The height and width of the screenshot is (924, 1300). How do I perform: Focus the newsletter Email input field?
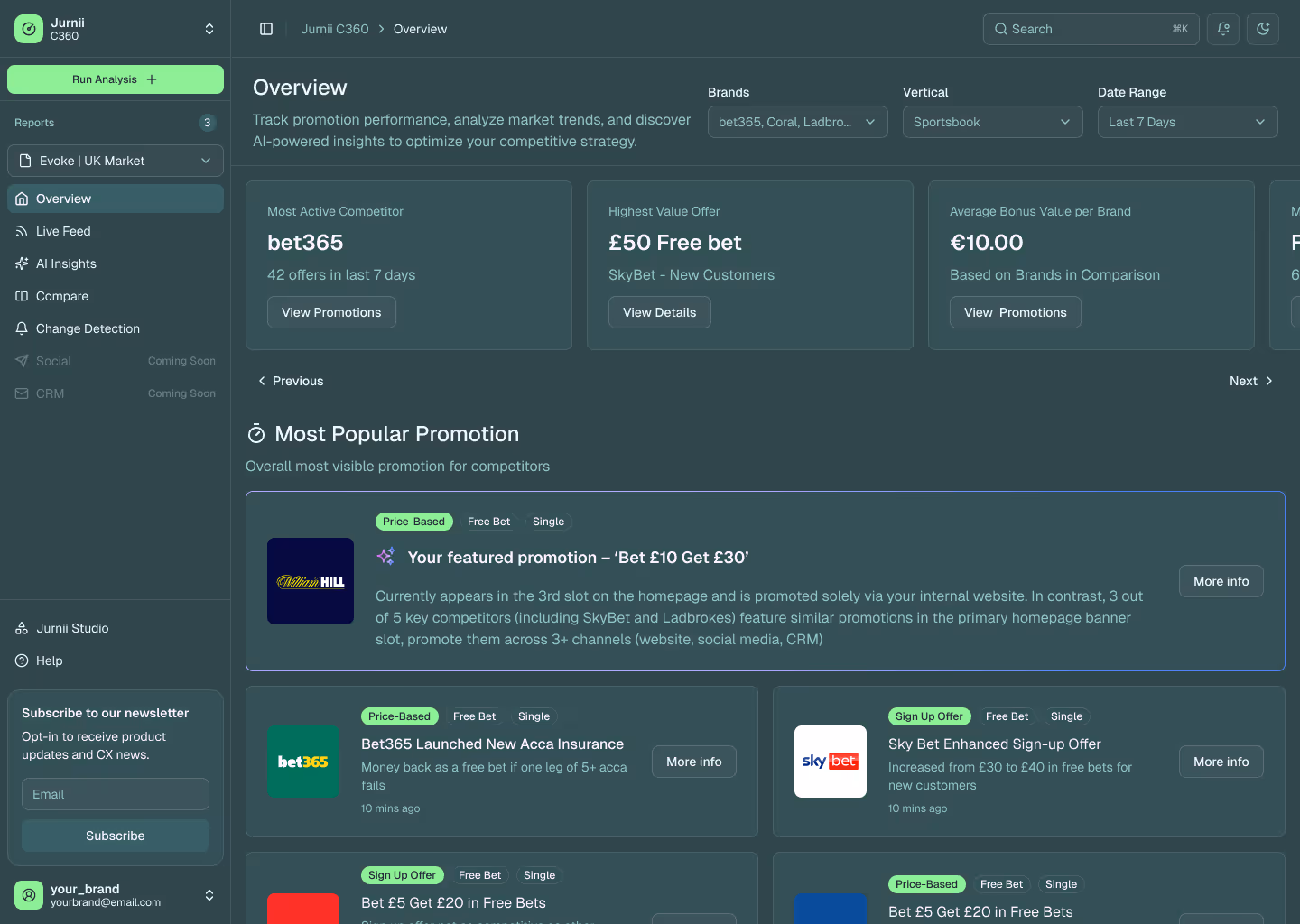tap(116, 794)
